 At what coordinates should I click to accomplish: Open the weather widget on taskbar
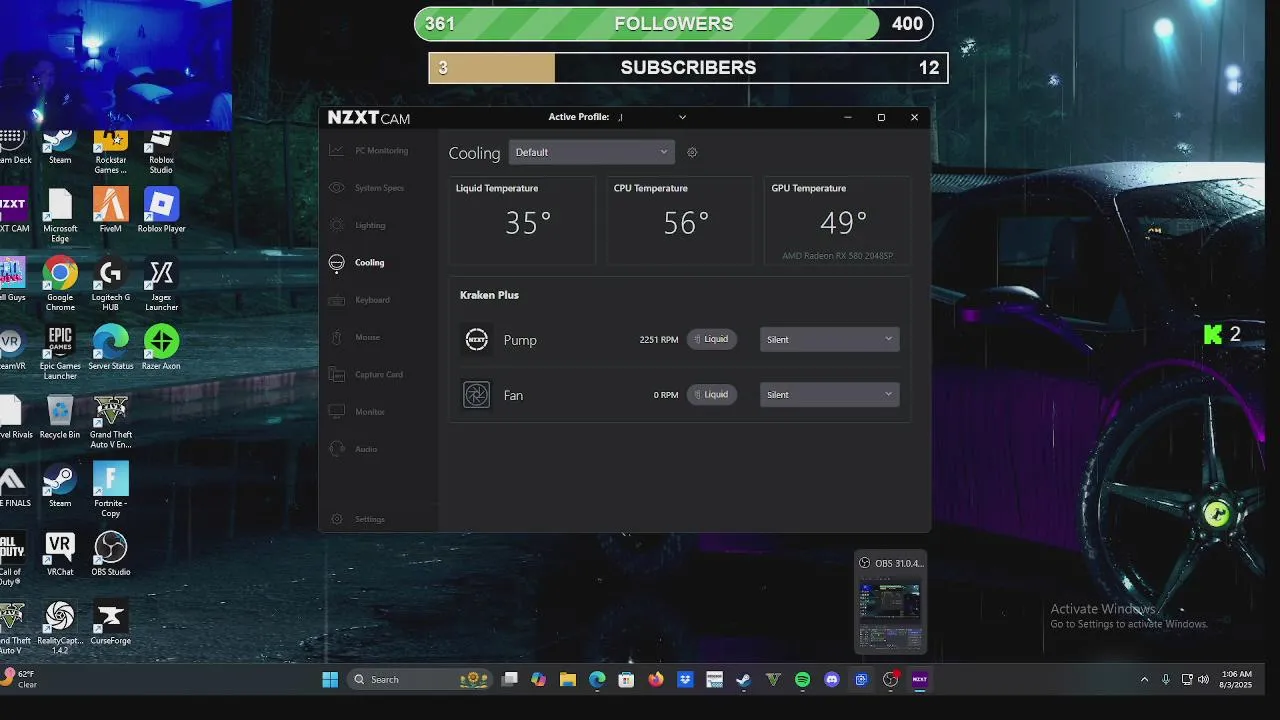[20, 680]
